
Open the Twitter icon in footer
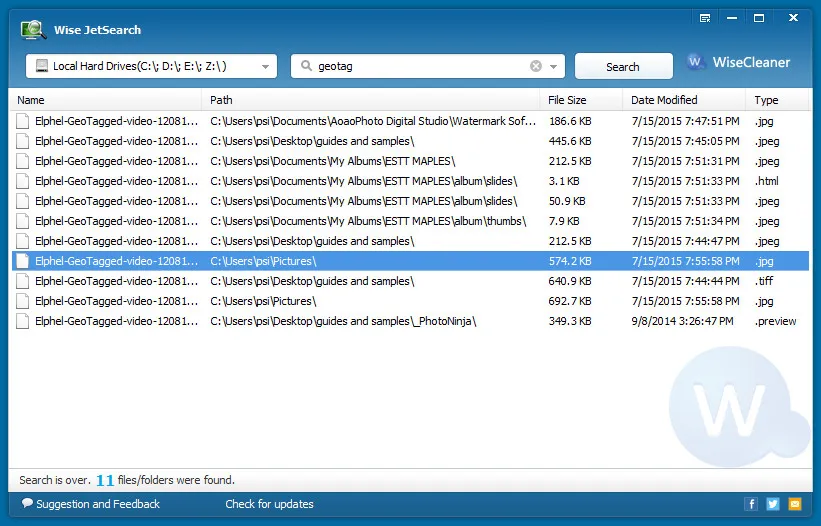click(x=773, y=504)
